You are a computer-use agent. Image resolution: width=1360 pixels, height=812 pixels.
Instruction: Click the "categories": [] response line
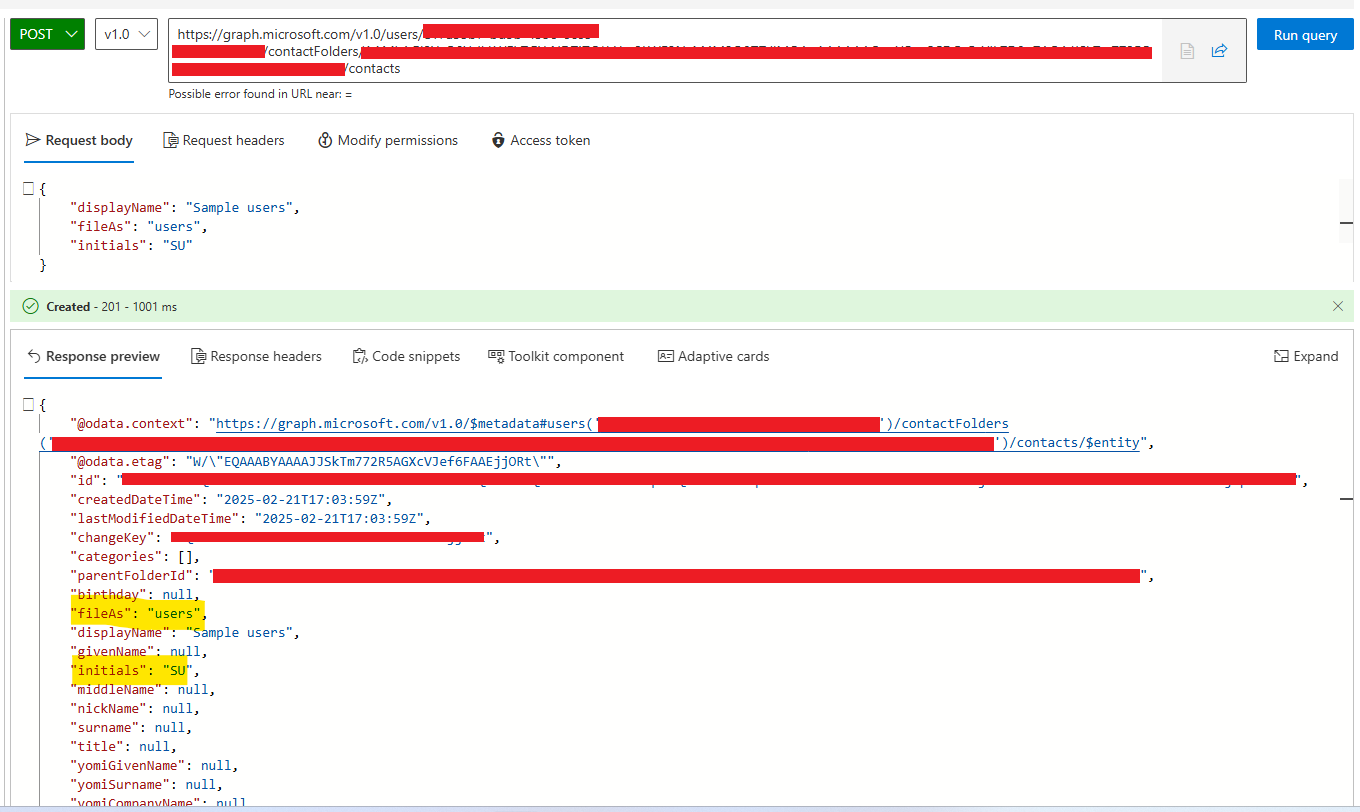pyautogui.click(x=135, y=556)
